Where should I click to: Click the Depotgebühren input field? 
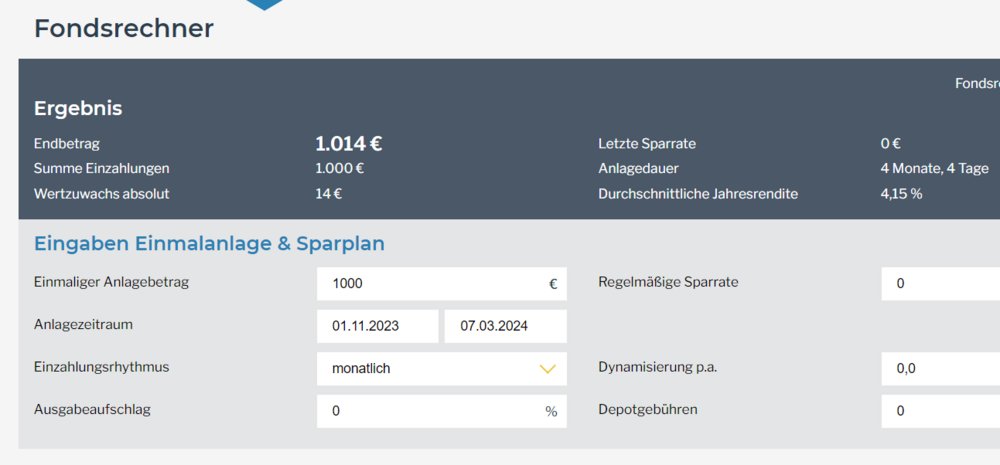click(x=940, y=411)
